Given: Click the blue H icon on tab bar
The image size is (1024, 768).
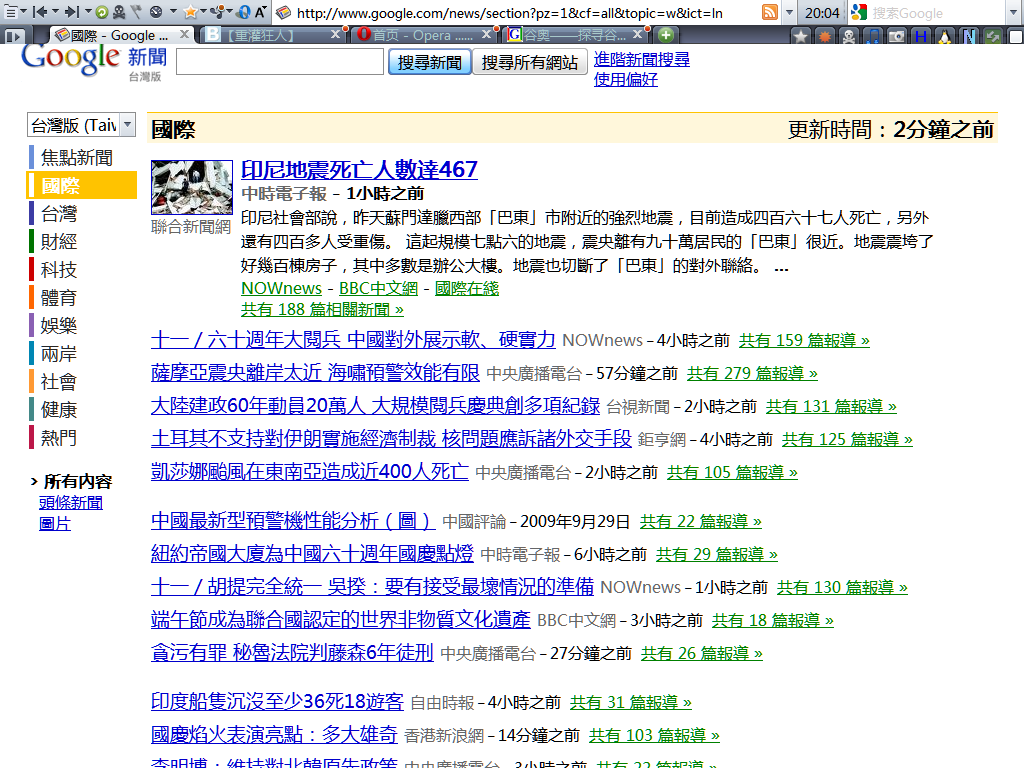Looking at the screenshot, I should tap(921, 37).
